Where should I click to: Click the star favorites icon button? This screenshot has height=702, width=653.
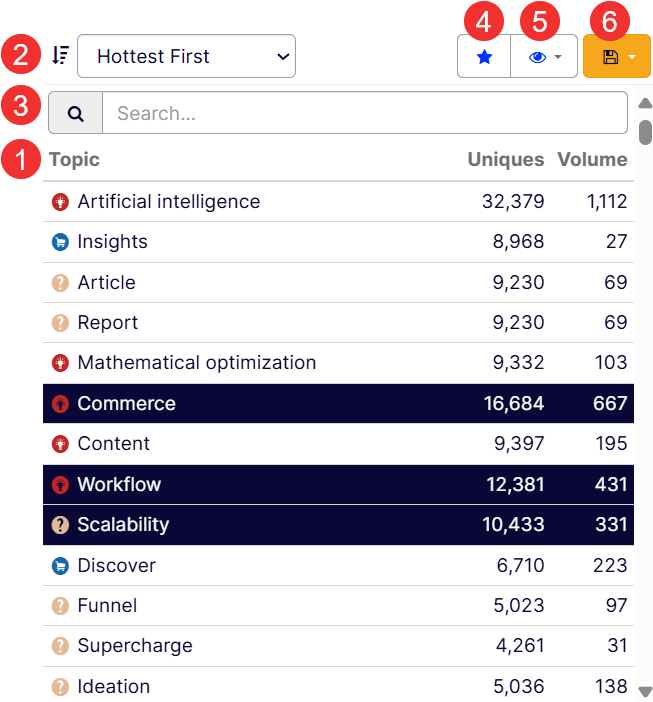coord(485,57)
